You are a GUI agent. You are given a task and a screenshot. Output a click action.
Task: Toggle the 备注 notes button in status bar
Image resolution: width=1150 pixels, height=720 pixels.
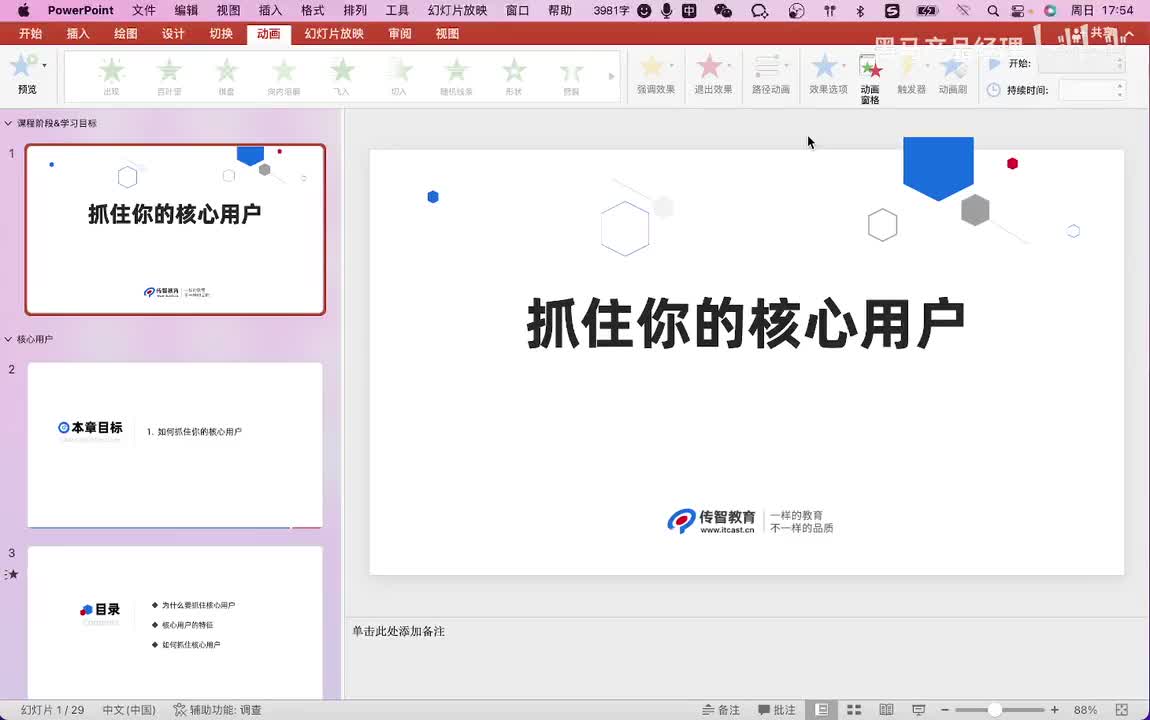click(x=721, y=710)
